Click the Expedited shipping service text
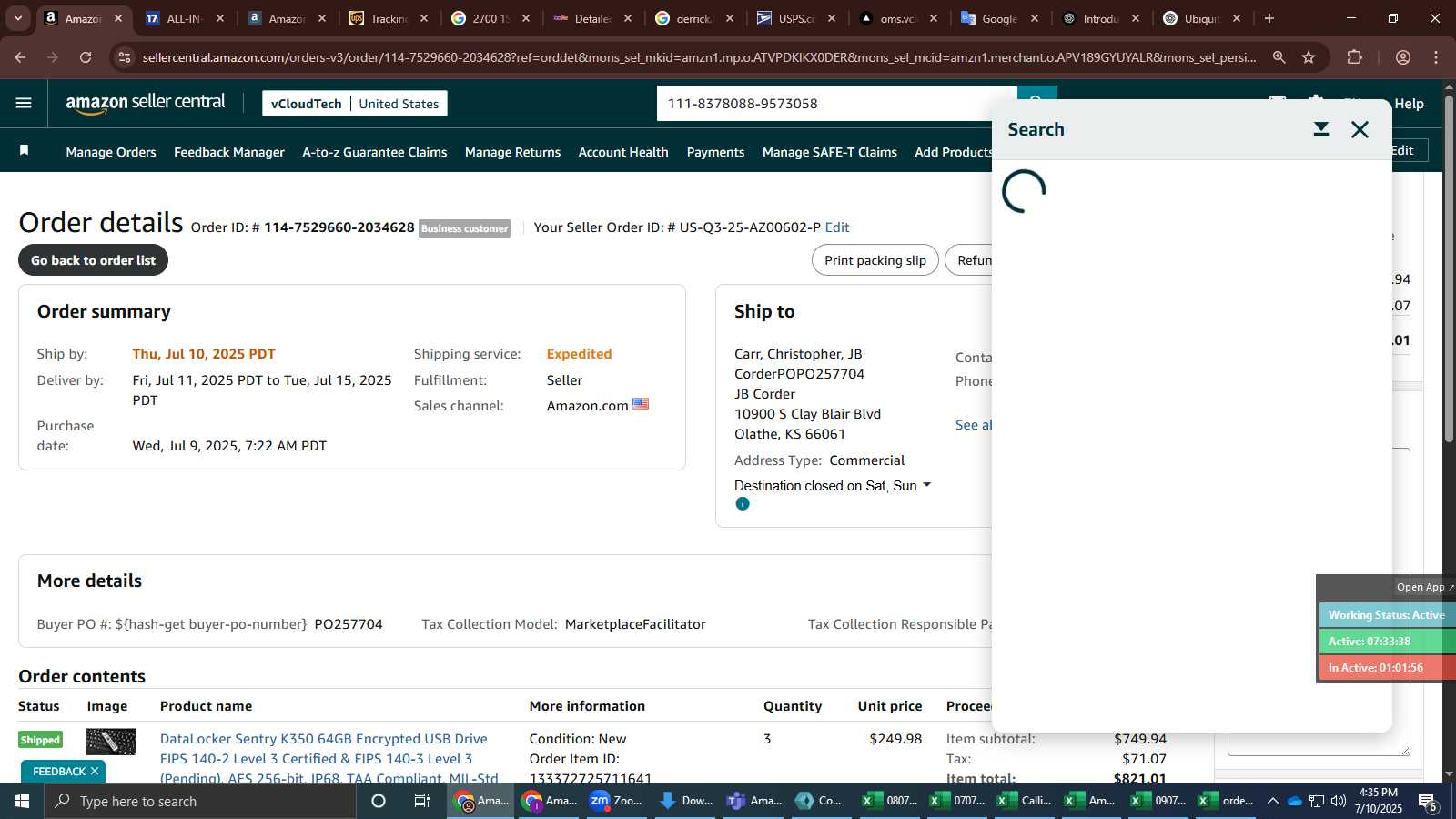The image size is (1456, 819). click(x=579, y=354)
